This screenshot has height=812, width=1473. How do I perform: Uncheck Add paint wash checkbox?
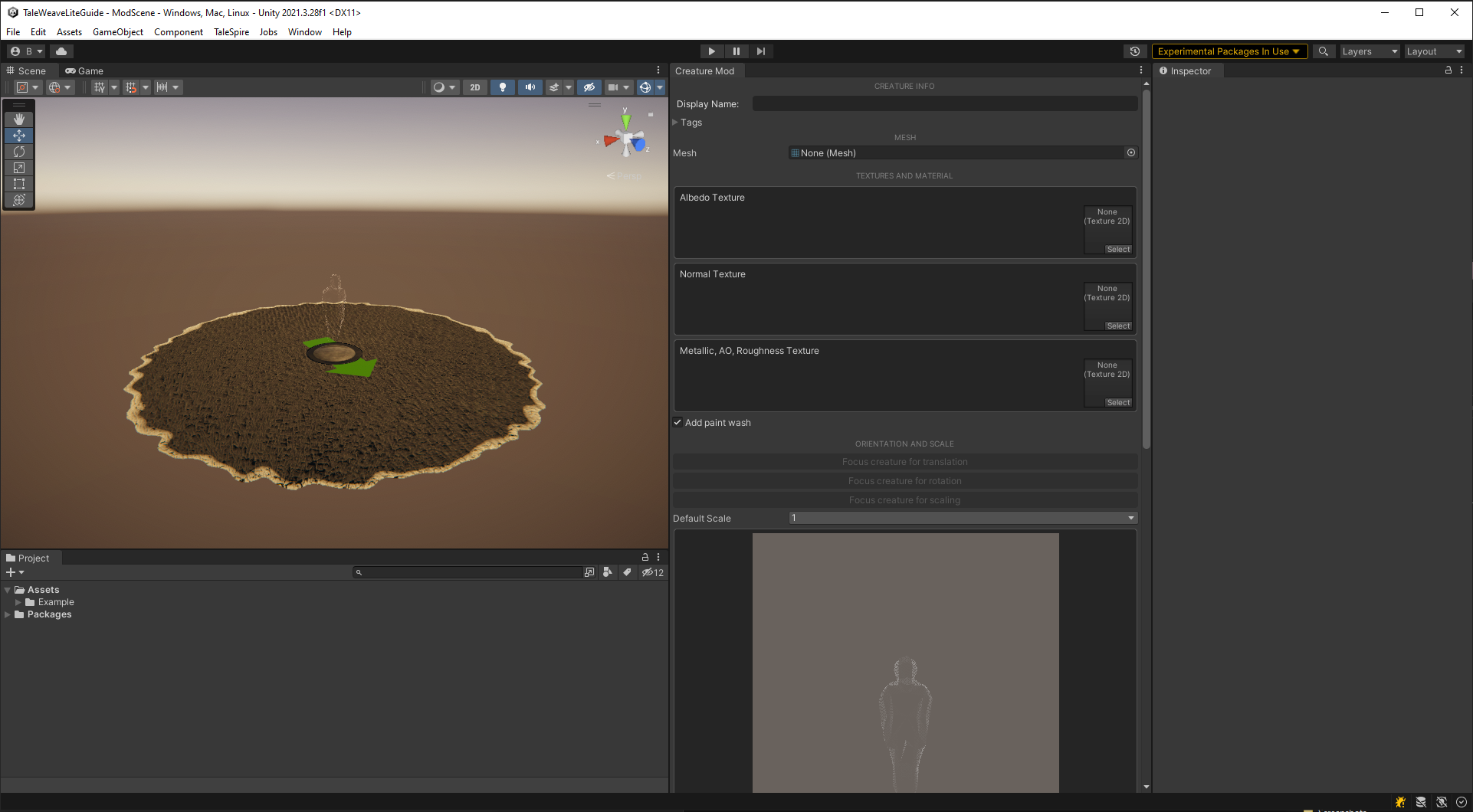pos(677,422)
